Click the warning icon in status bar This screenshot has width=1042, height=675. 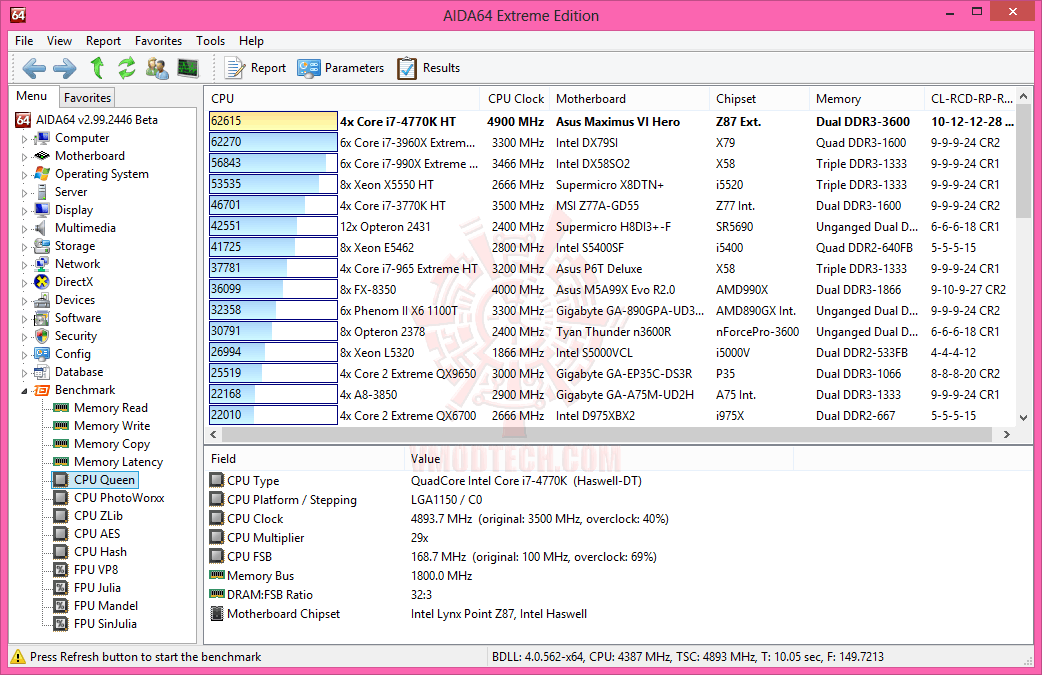coord(18,656)
